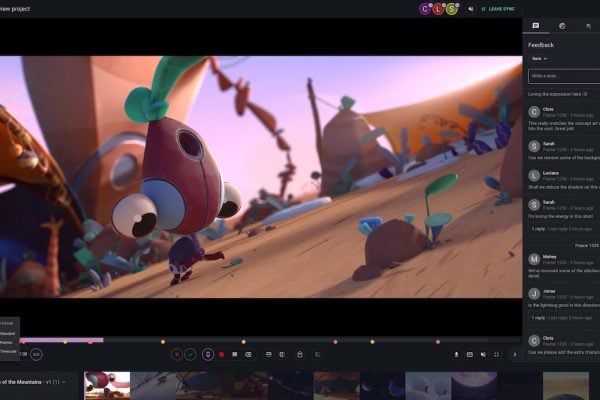Click red user avatar L in header
The image size is (600, 400).
coord(438,9)
